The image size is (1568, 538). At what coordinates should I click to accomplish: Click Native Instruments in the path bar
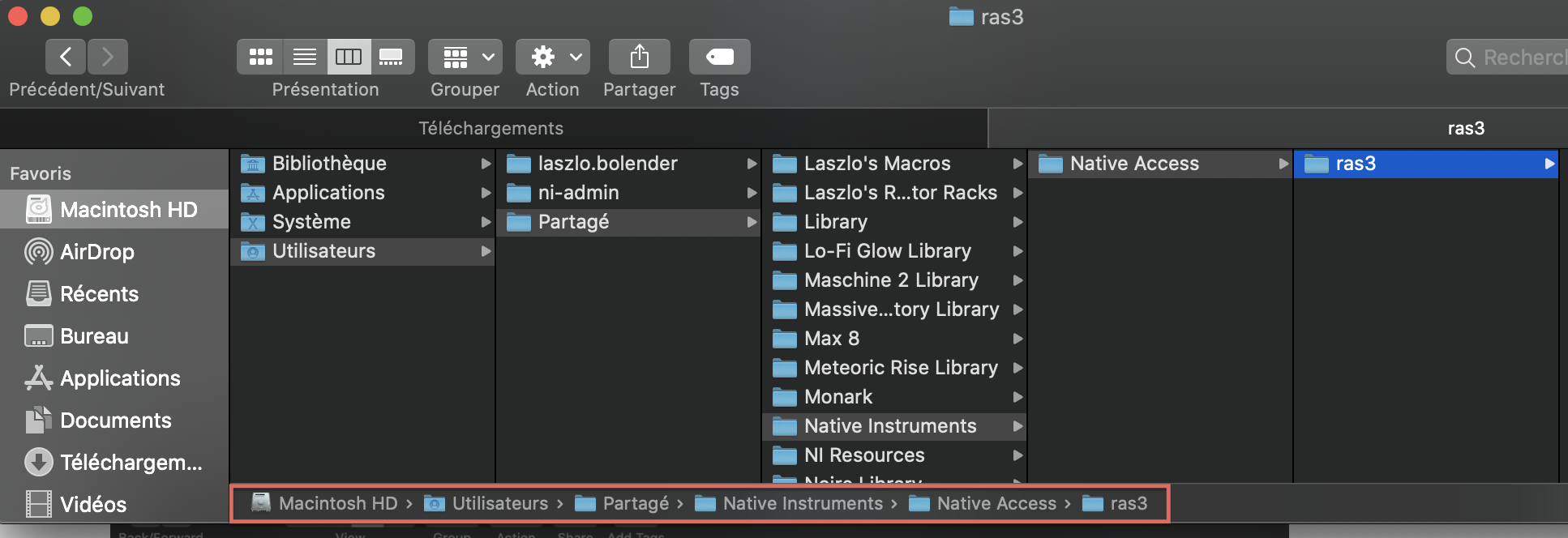click(789, 503)
